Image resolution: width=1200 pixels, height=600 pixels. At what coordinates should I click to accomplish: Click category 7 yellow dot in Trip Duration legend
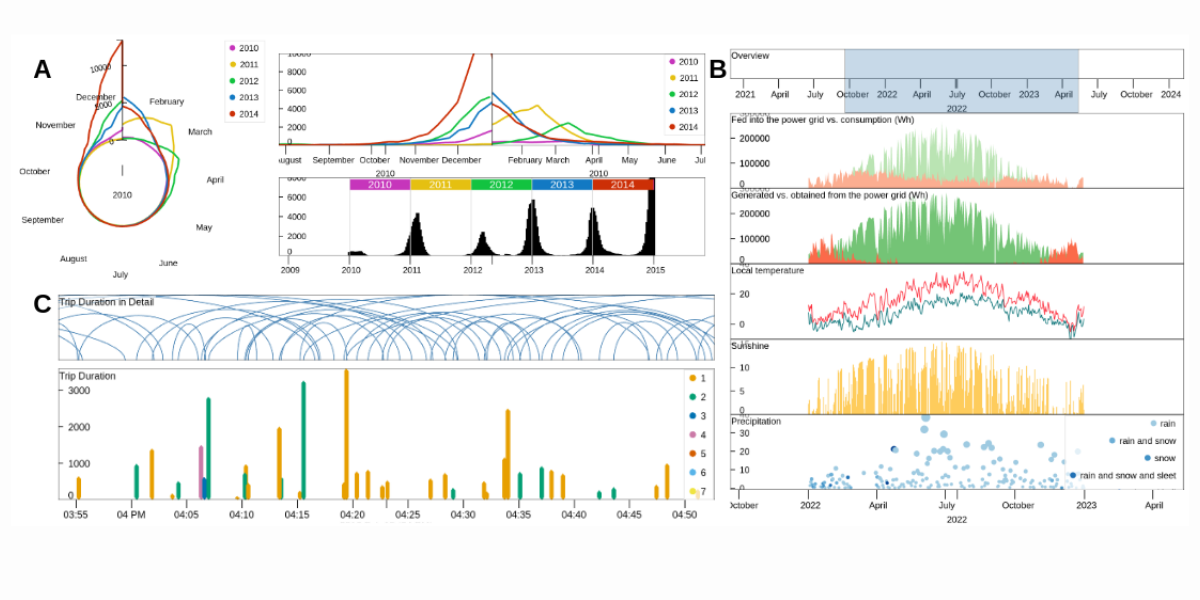click(x=693, y=492)
